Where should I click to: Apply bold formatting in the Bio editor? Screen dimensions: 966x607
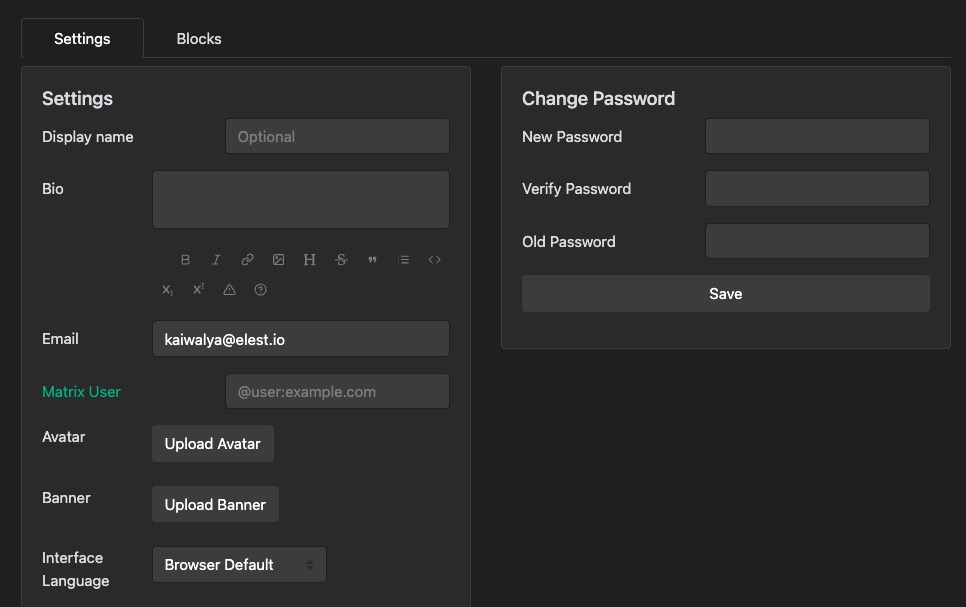(x=185, y=259)
